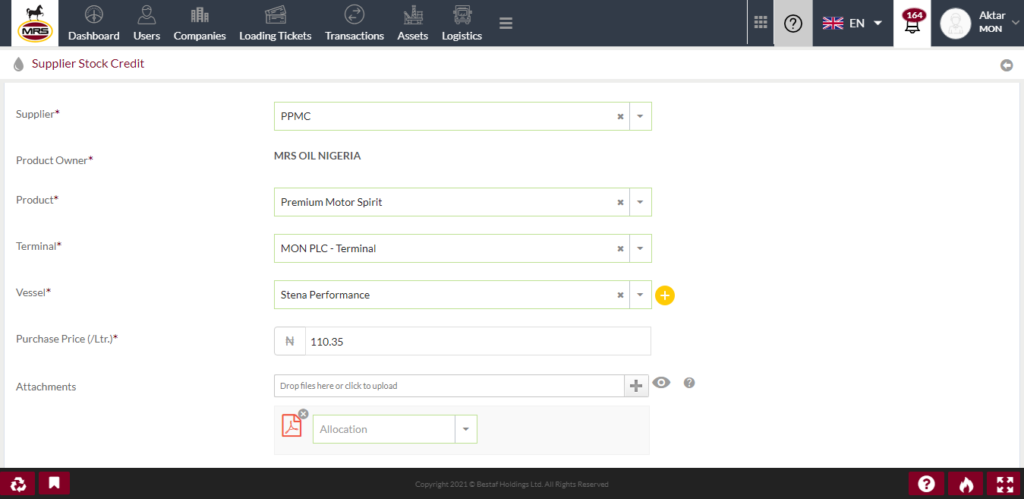Click the footer copyright text
1024x499 pixels.
coord(512,485)
